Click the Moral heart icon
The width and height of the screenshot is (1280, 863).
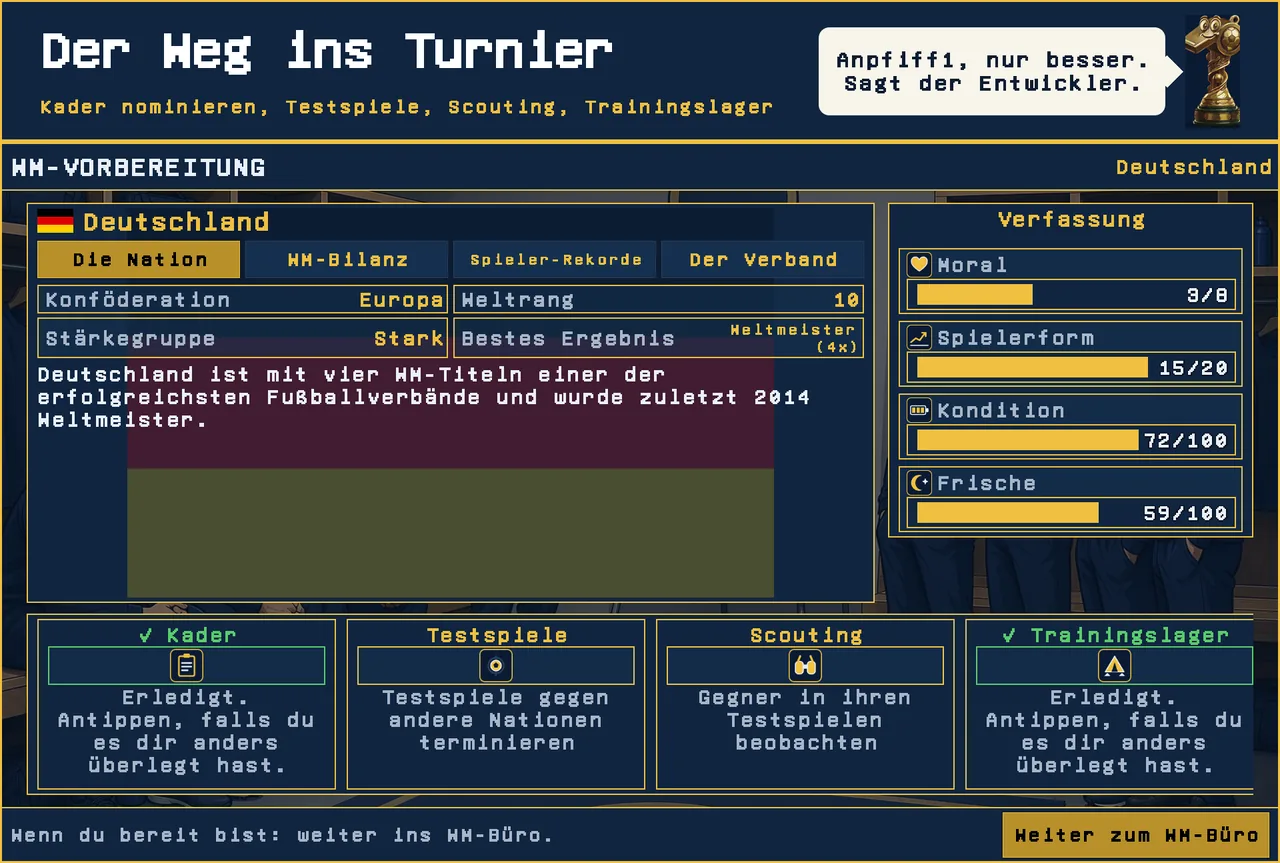coord(919,265)
